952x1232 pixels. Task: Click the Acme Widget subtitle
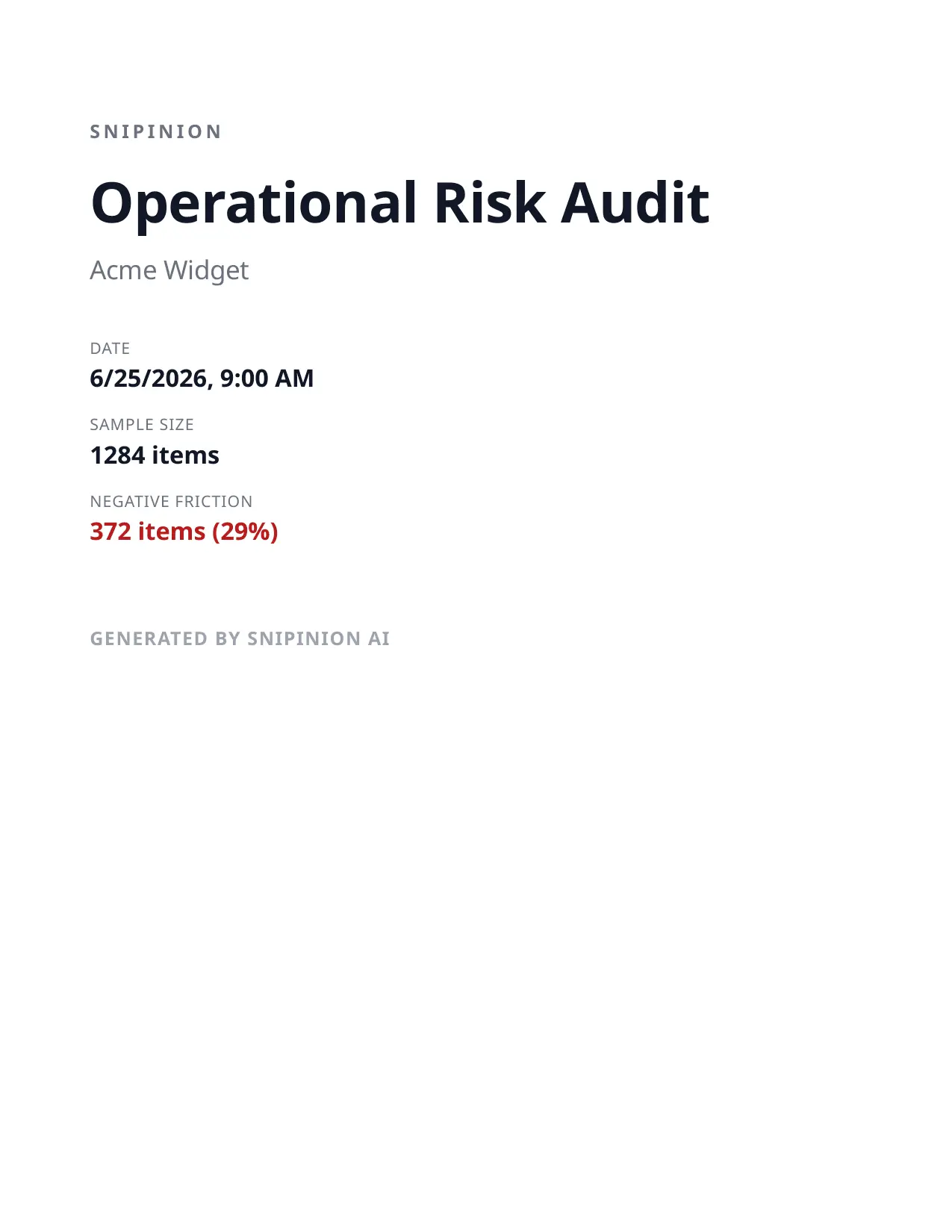click(169, 271)
